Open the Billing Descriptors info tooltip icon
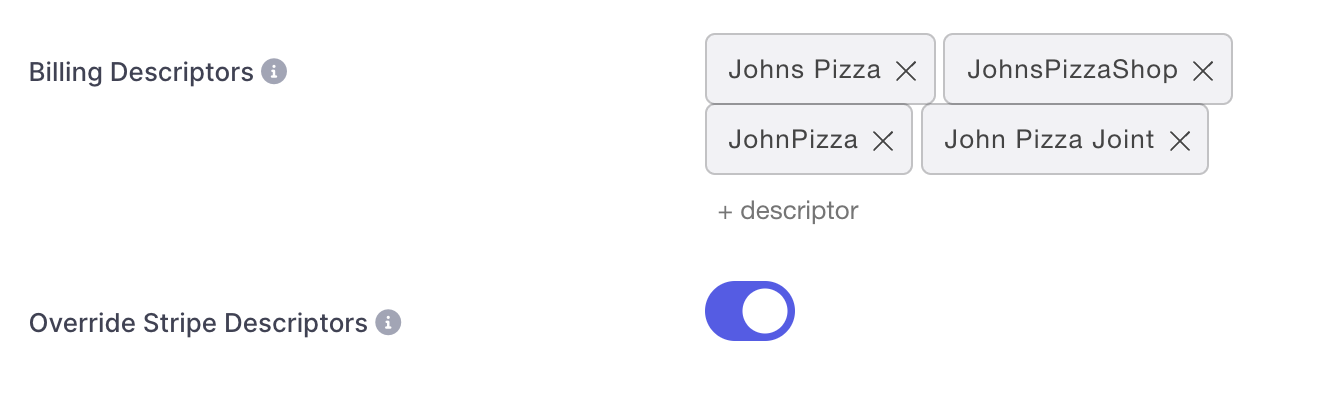1340x400 pixels. point(274,72)
